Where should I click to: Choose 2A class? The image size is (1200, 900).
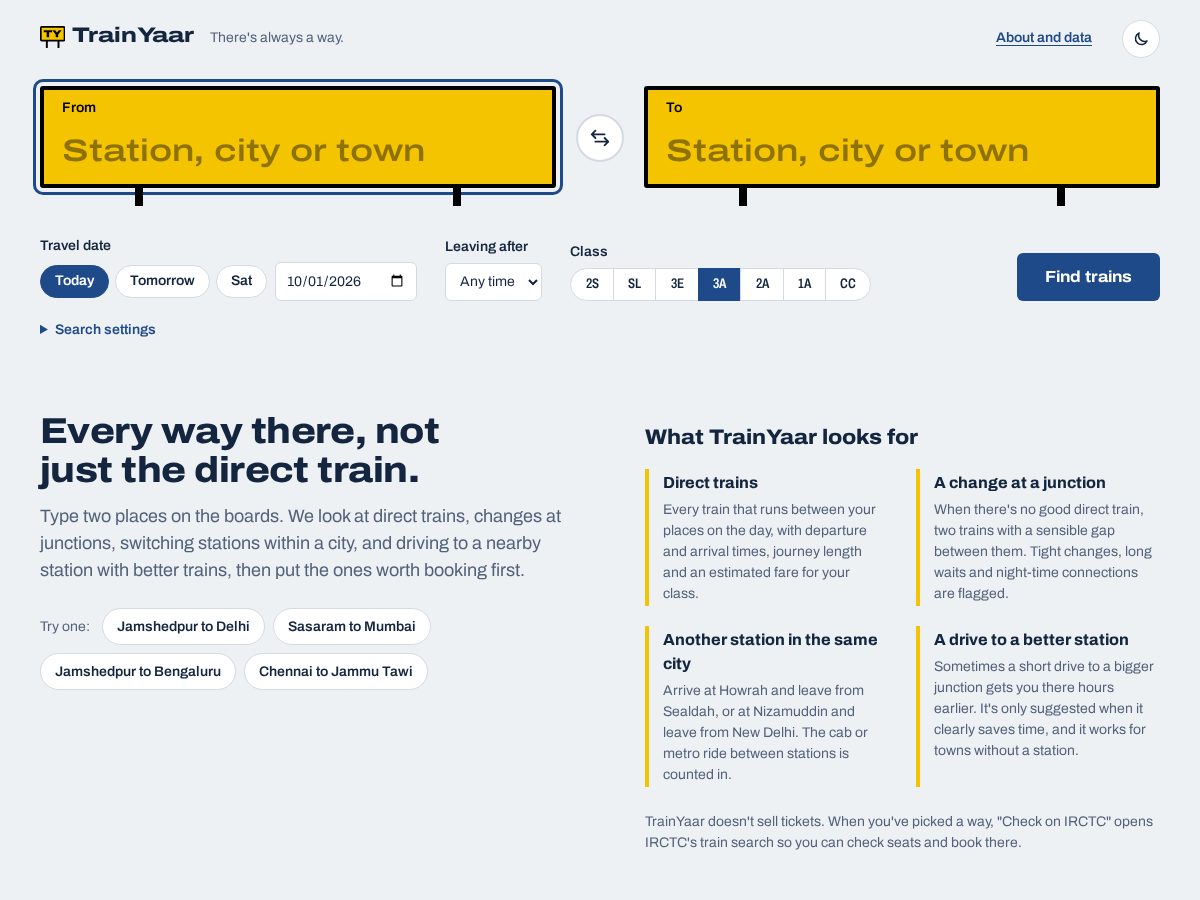(762, 284)
